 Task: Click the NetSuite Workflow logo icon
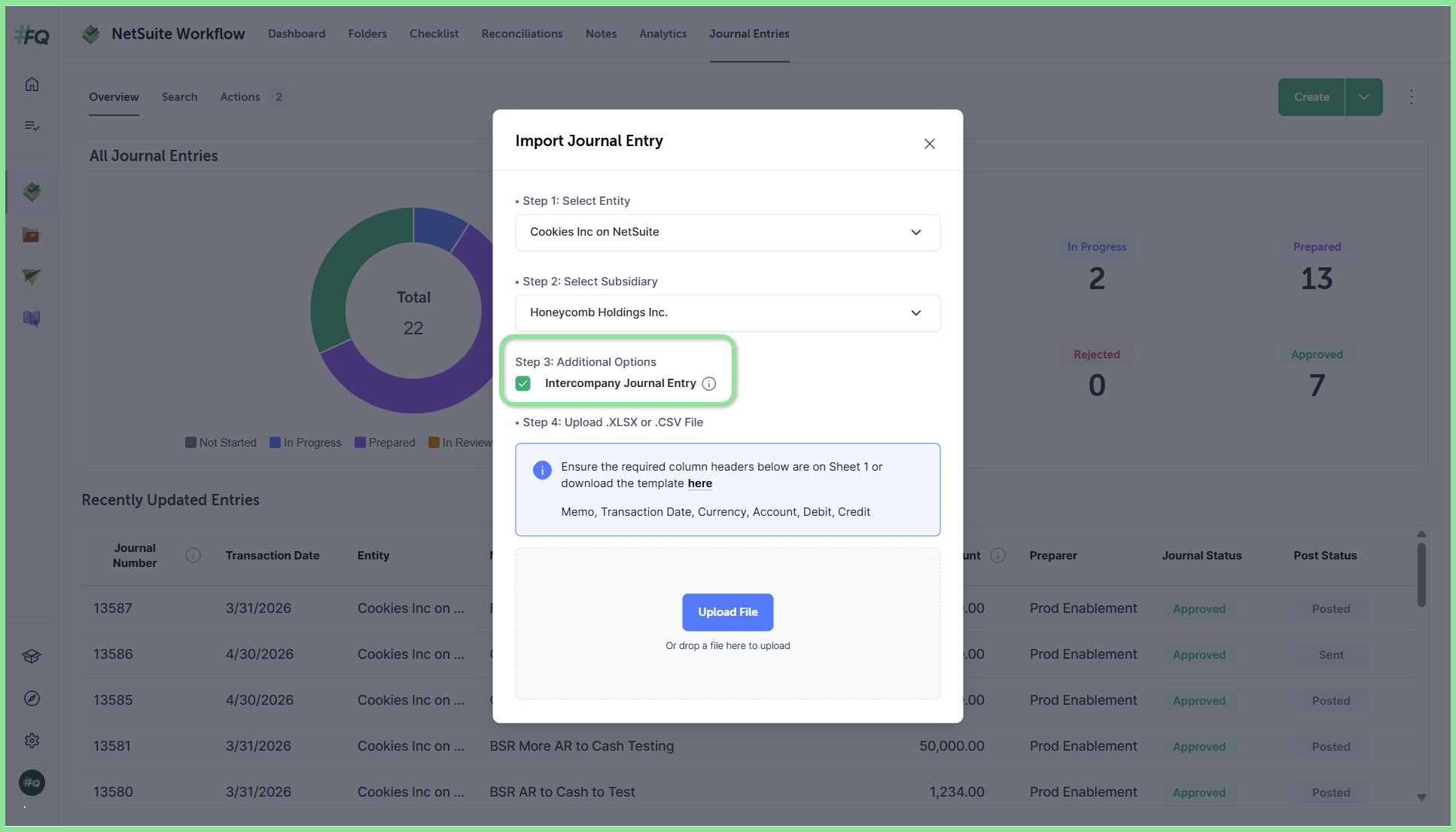tap(91, 34)
